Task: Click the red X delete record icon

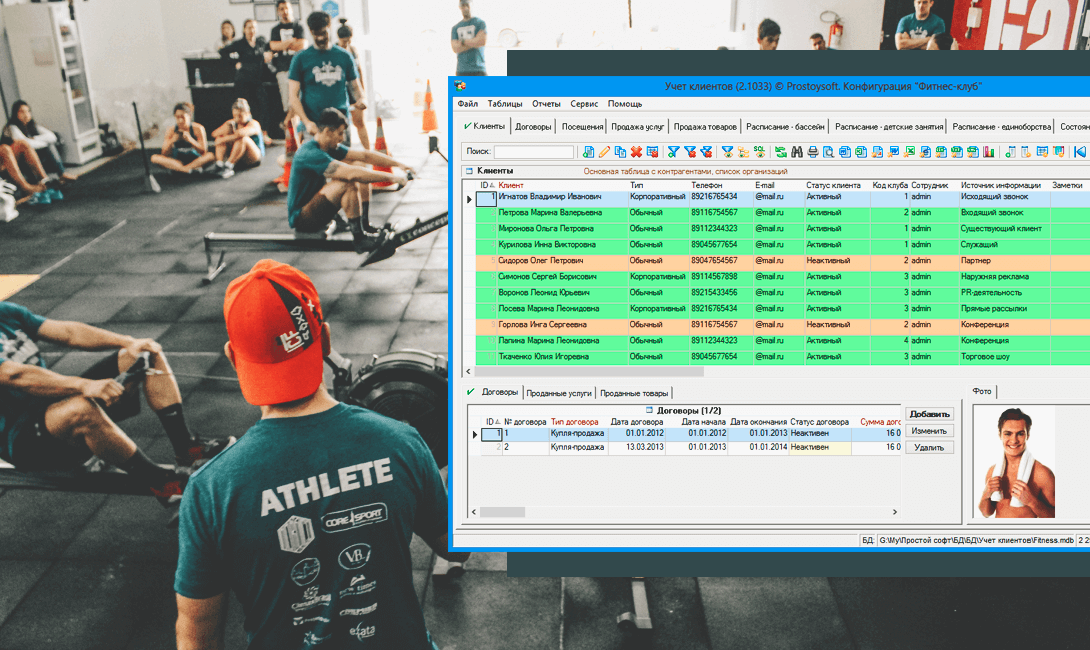Action: pos(636,152)
